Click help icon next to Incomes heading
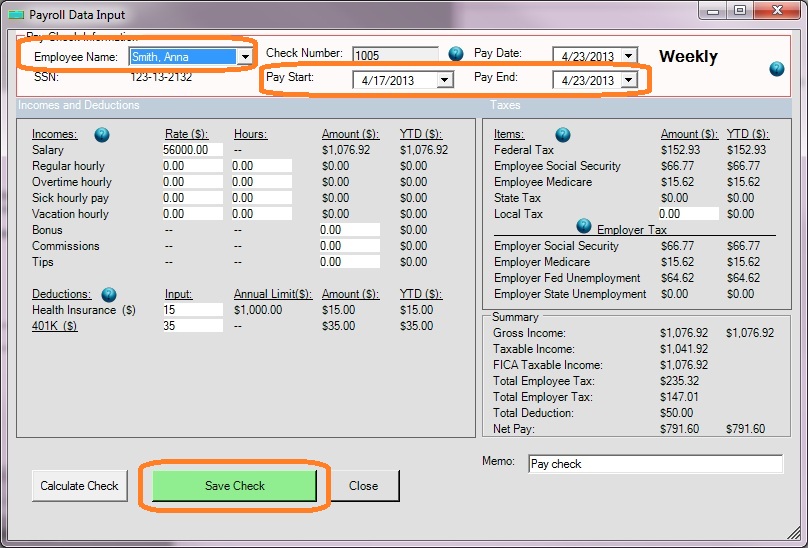This screenshot has width=808, height=548. coord(102,134)
